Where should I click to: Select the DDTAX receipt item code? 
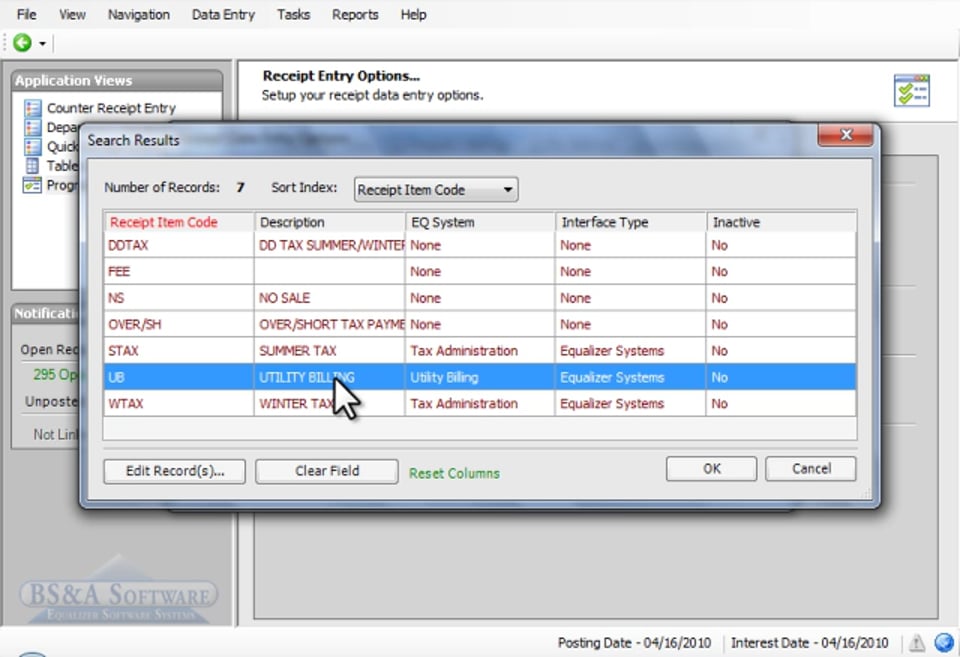(x=179, y=246)
